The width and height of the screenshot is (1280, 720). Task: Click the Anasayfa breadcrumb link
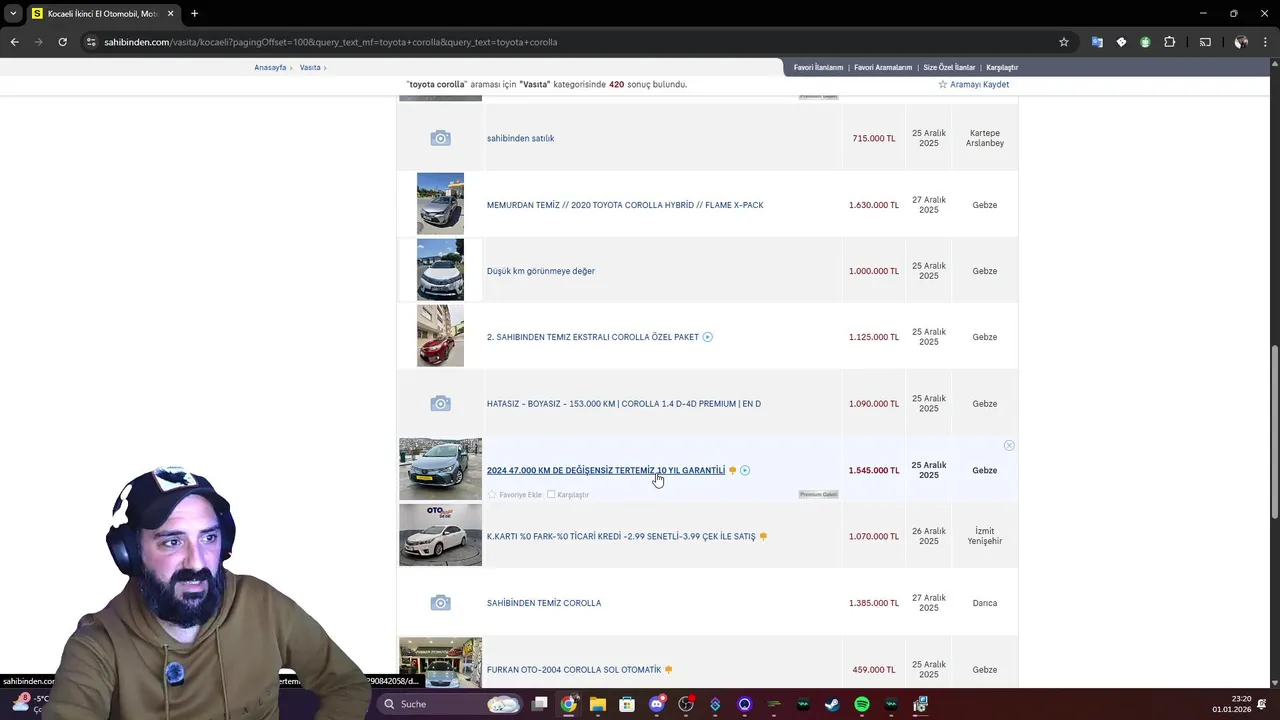pos(270,68)
